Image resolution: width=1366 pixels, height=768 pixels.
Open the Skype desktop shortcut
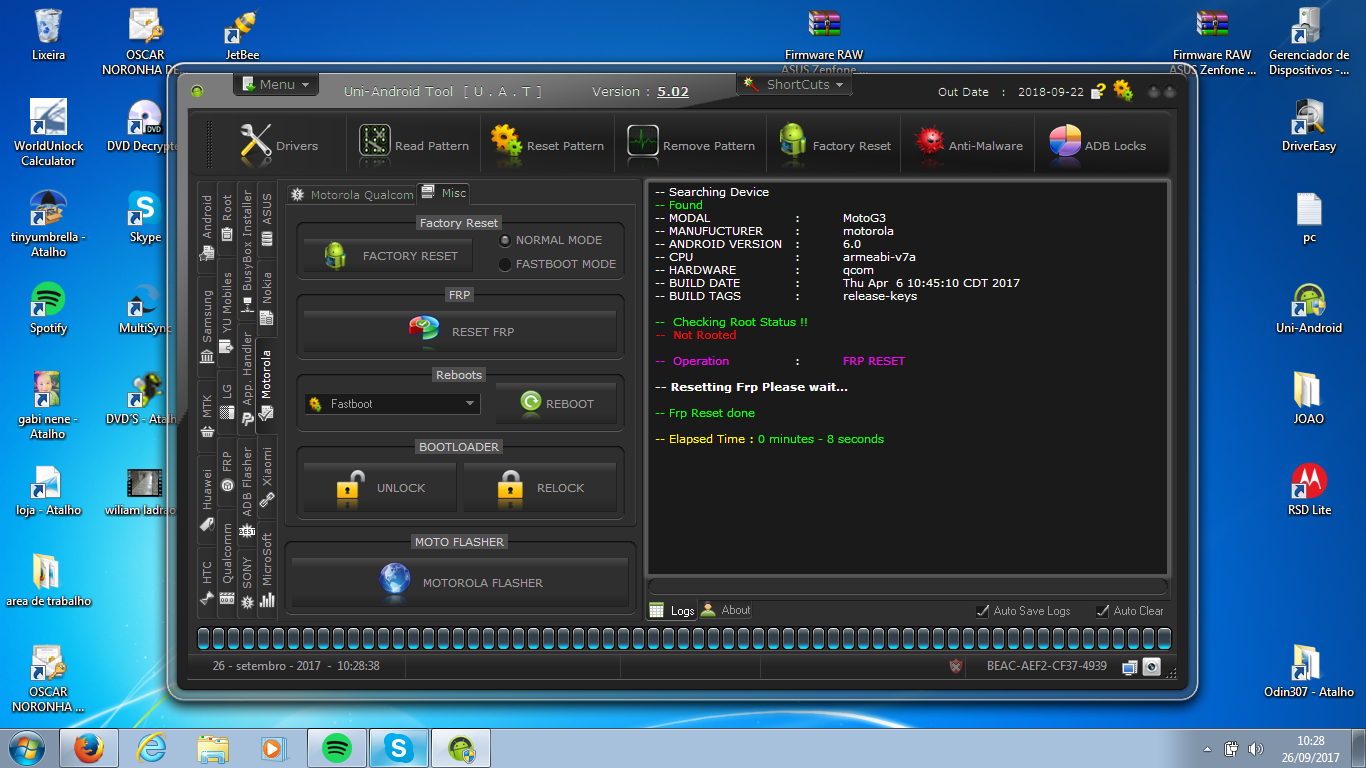coord(145,218)
